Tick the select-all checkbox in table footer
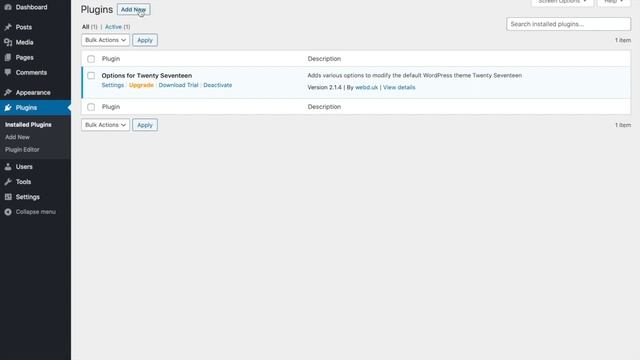The image size is (640, 360). [x=91, y=107]
